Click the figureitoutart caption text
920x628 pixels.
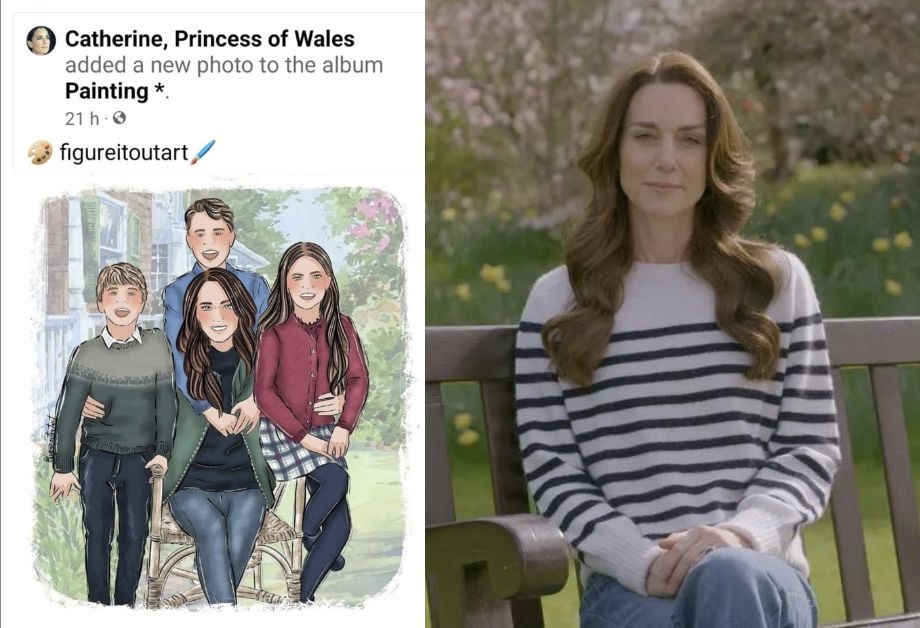(x=124, y=153)
